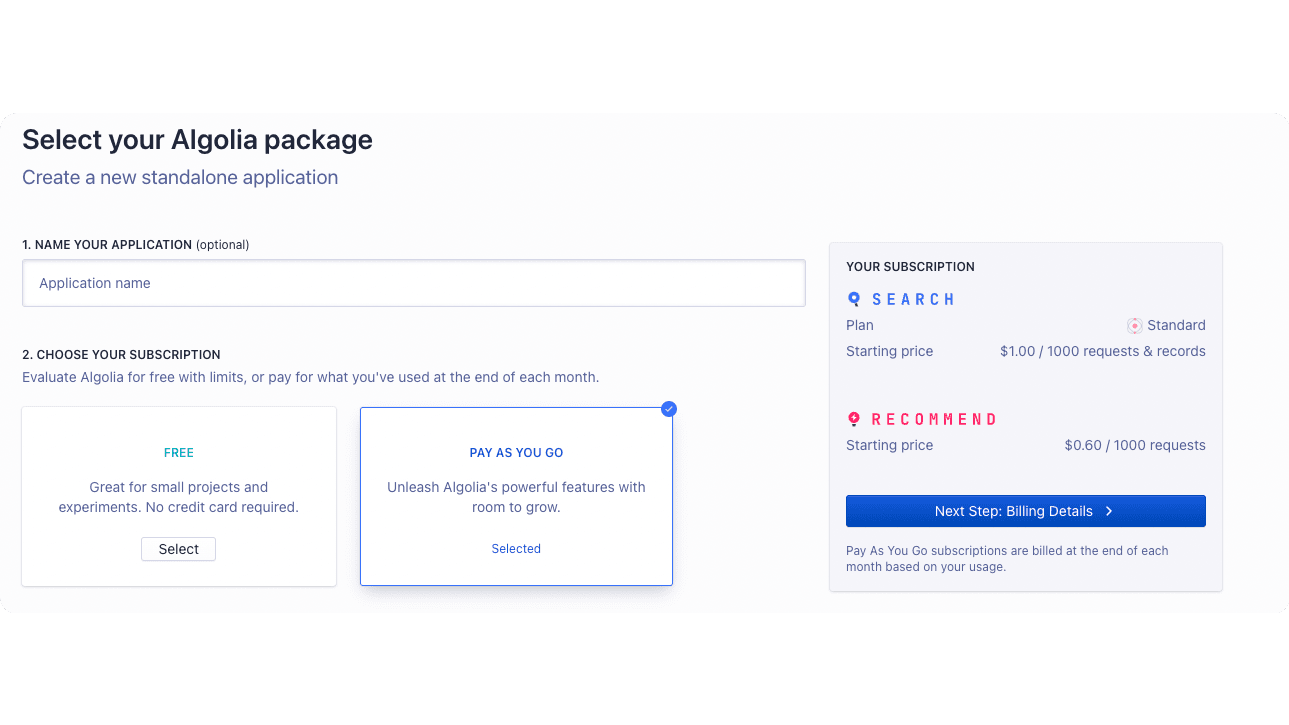Click inside the Application name field

413,283
